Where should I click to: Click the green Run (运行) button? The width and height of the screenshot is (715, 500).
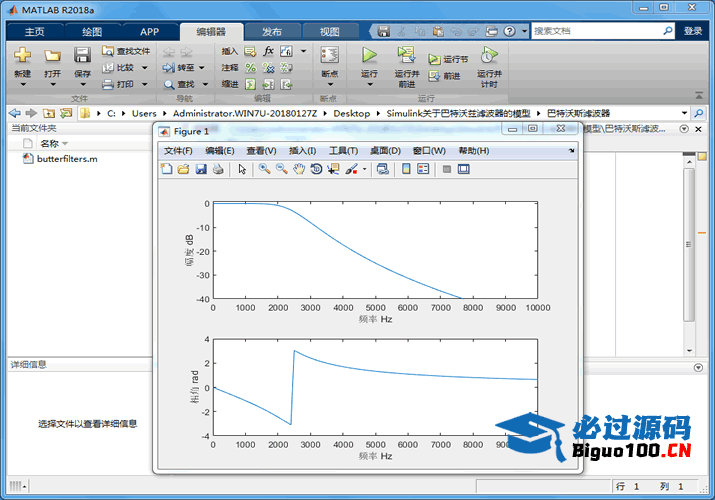(369, 60)
